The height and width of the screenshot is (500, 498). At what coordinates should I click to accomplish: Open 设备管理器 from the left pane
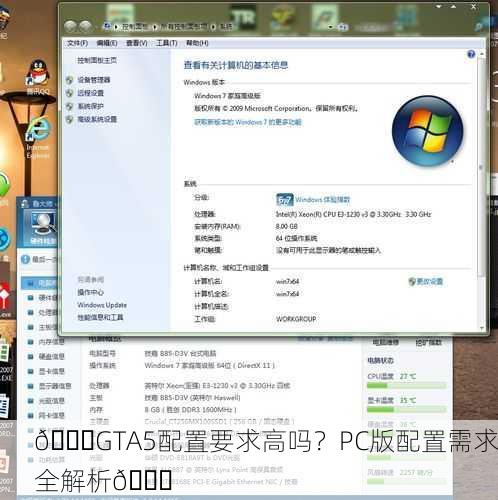click(x=94, y=80)
